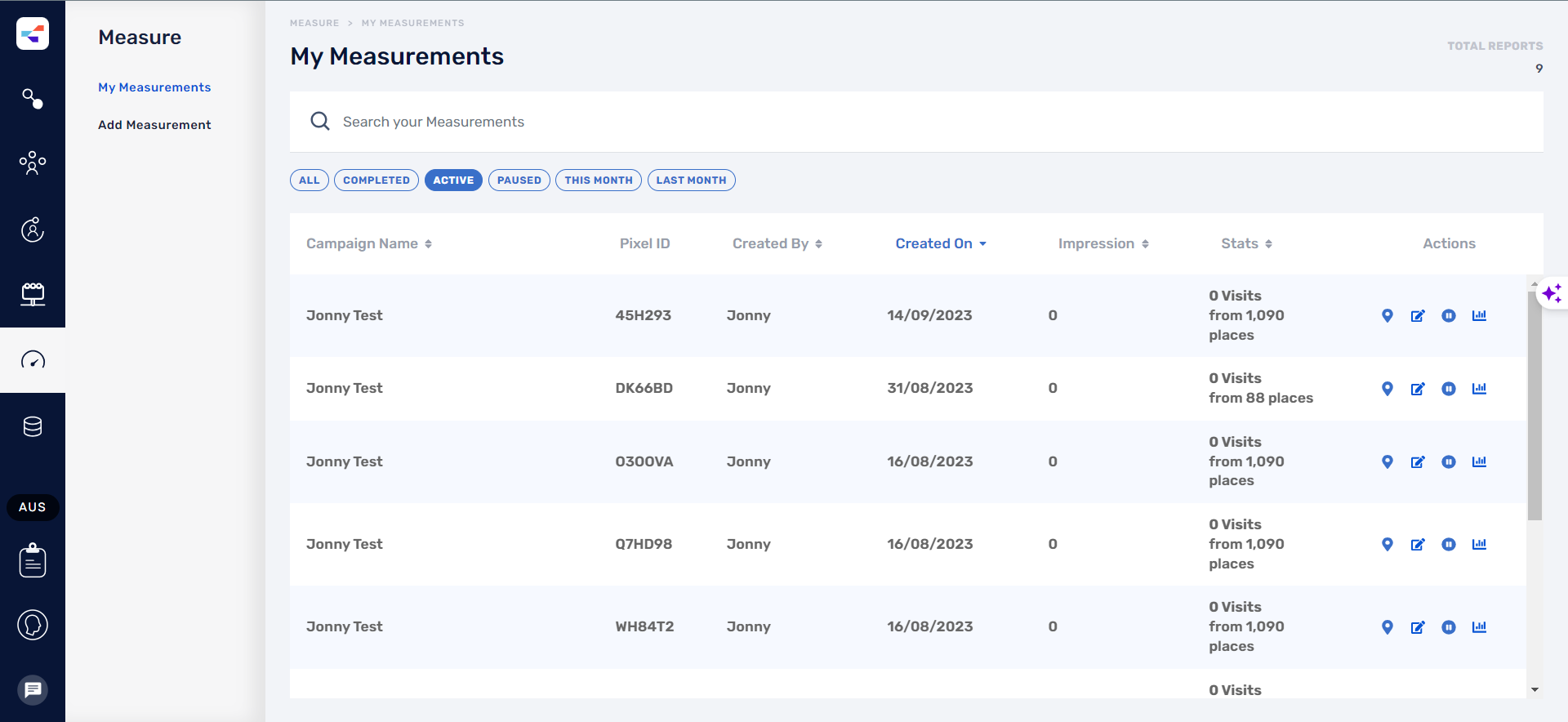The image size is (1568, 722).
Task: Click the pixel ID Q7HD98
Action: click(x=644, y=544)
